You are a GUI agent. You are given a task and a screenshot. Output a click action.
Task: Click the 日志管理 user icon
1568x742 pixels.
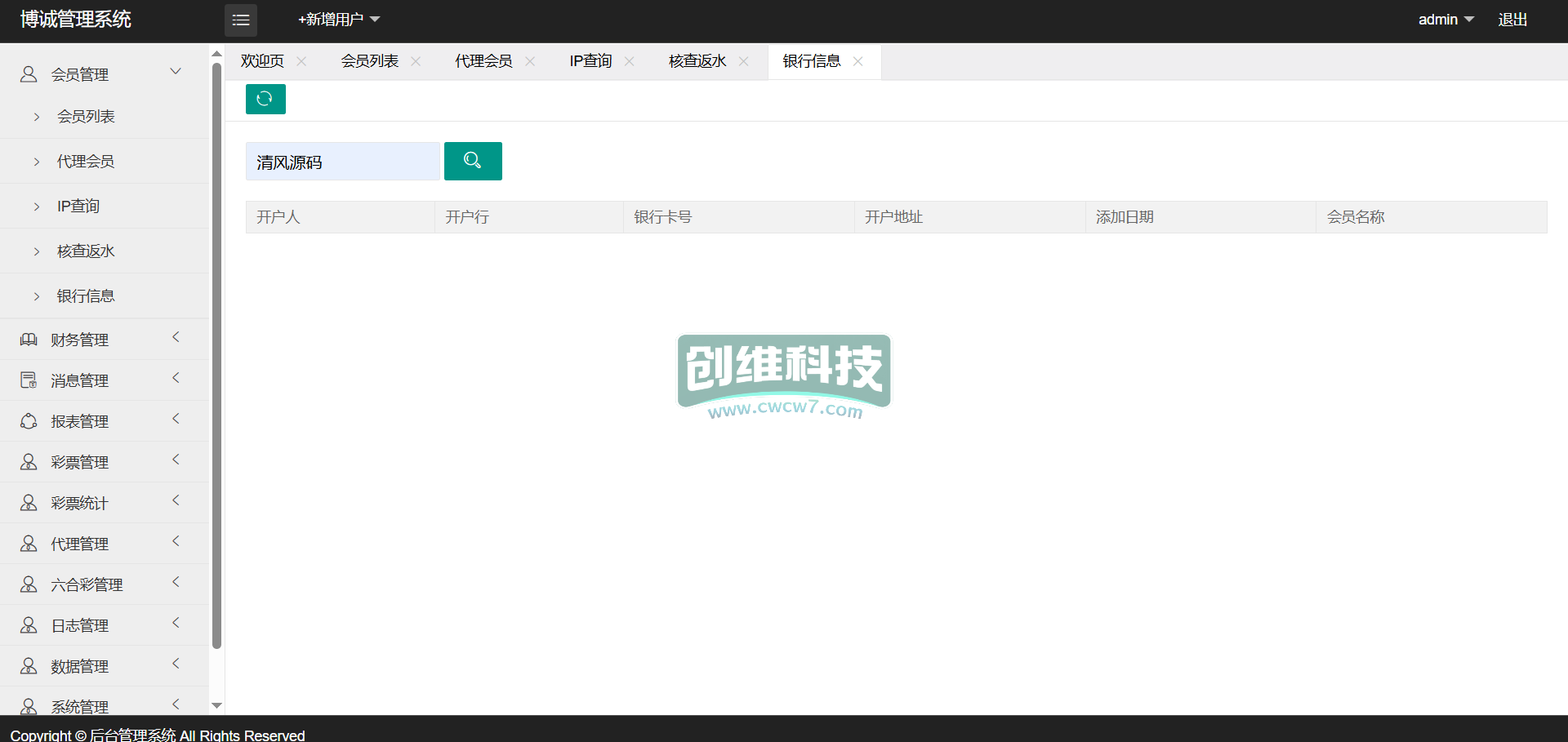29,625
